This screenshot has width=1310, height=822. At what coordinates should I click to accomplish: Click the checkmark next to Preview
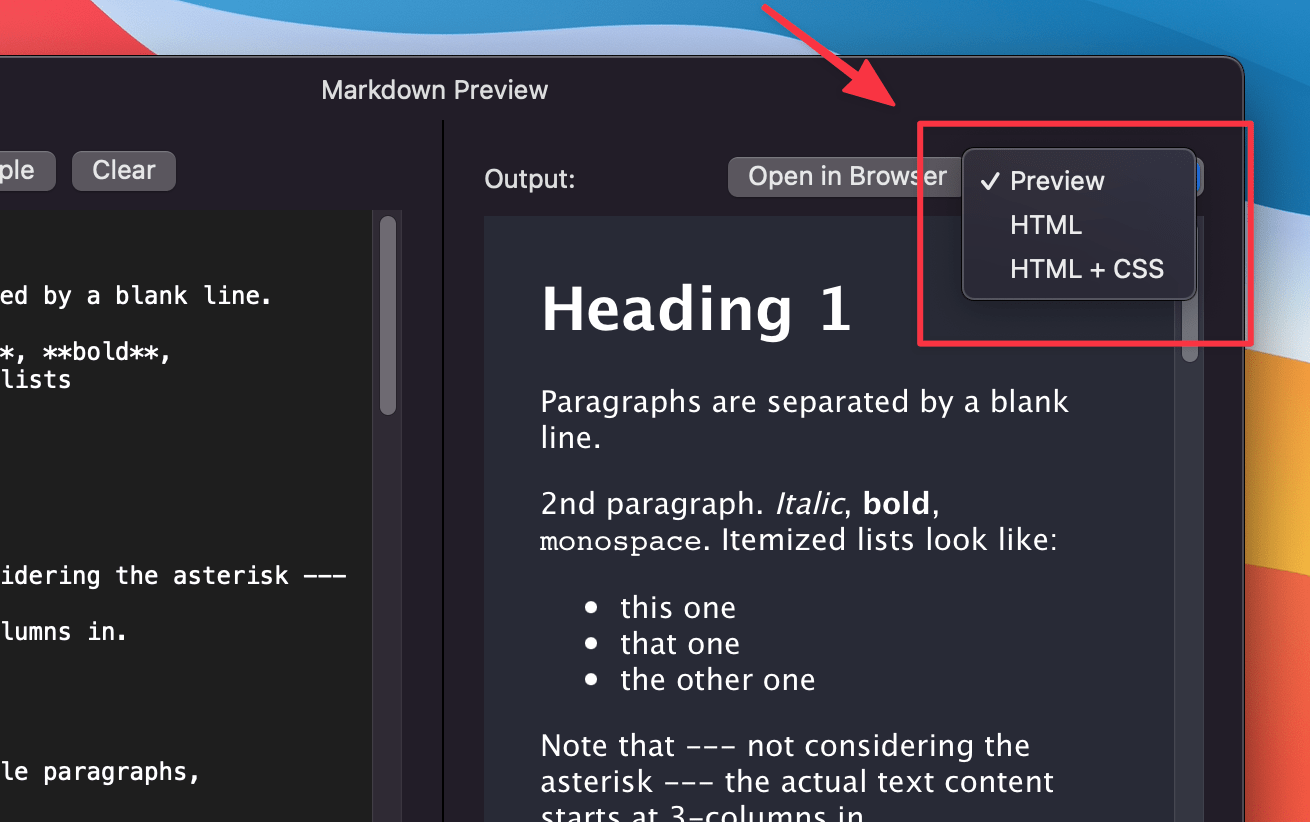(990, 180)
